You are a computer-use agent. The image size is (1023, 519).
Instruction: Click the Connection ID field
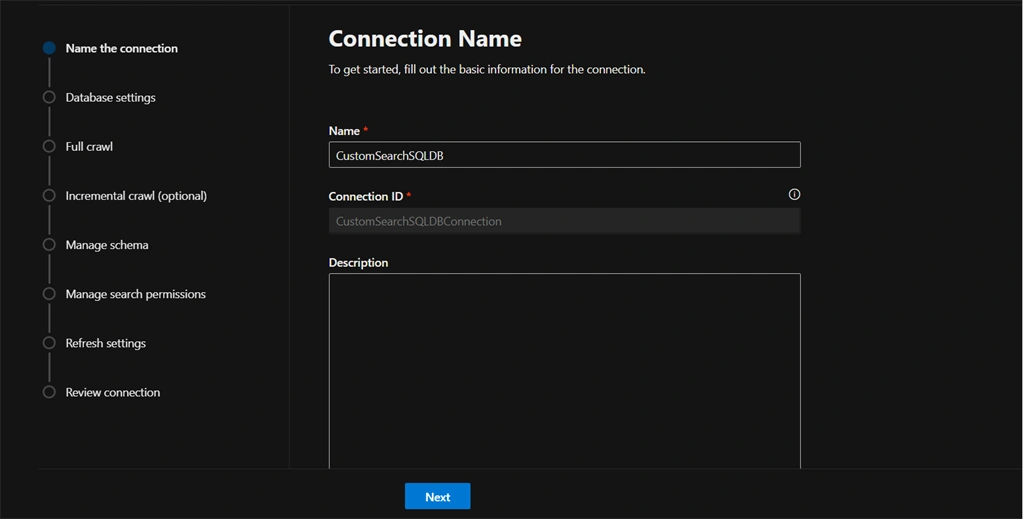(564, 221)
